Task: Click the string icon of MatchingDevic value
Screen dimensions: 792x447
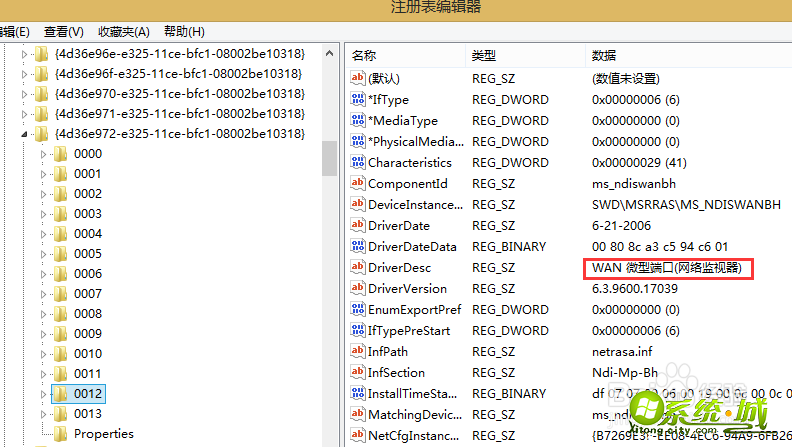Action: coord(358,414)
